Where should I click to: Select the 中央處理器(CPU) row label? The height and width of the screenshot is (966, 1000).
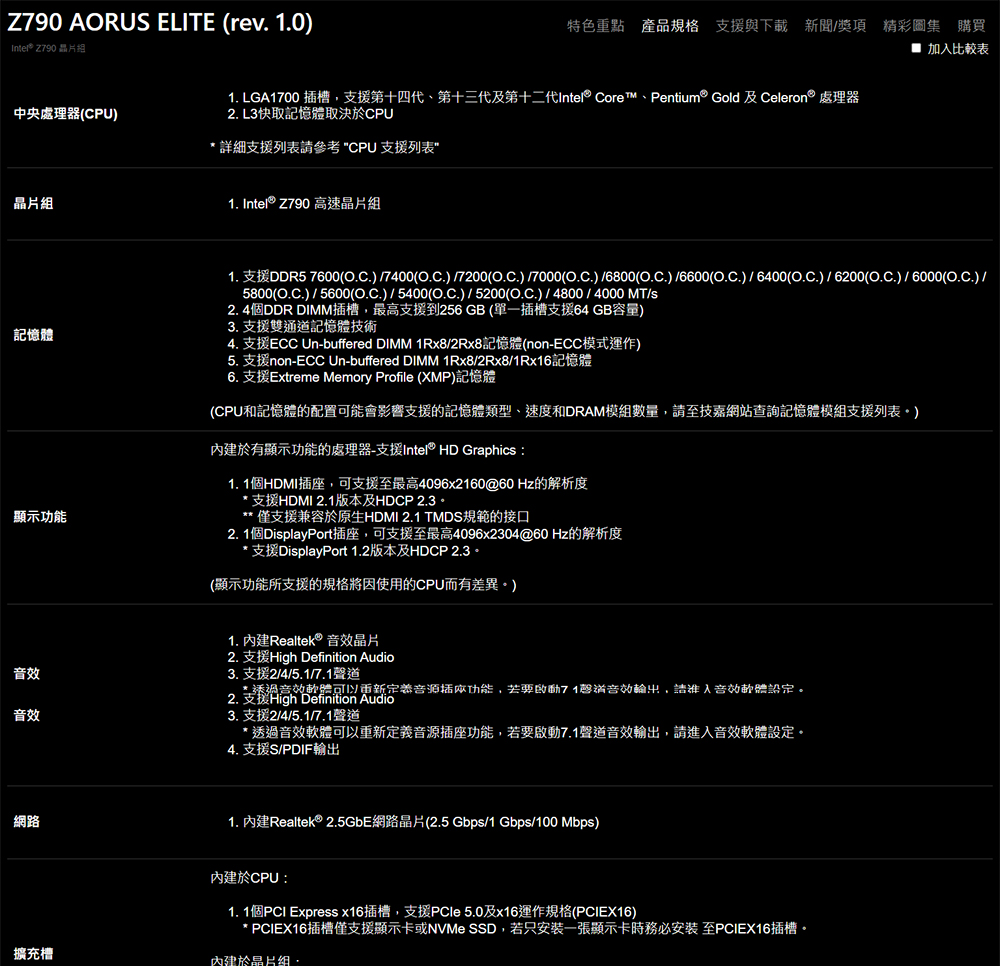point(66,114)
